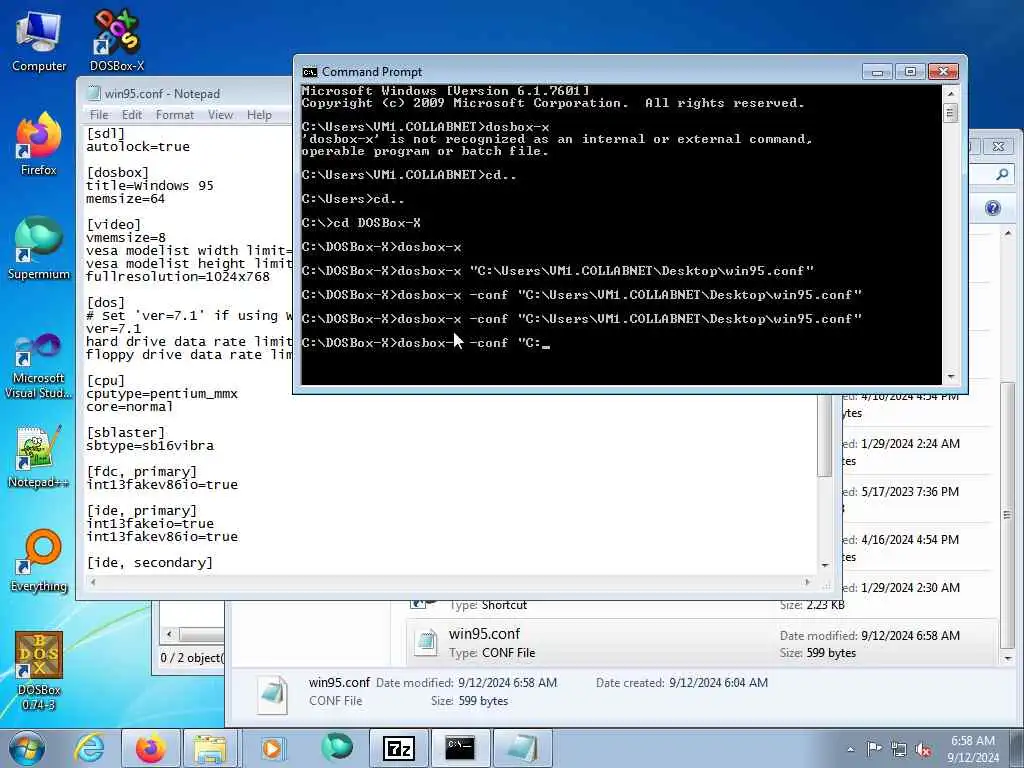
Task: Open the Notepad Help menu
Action: [259, 115]
